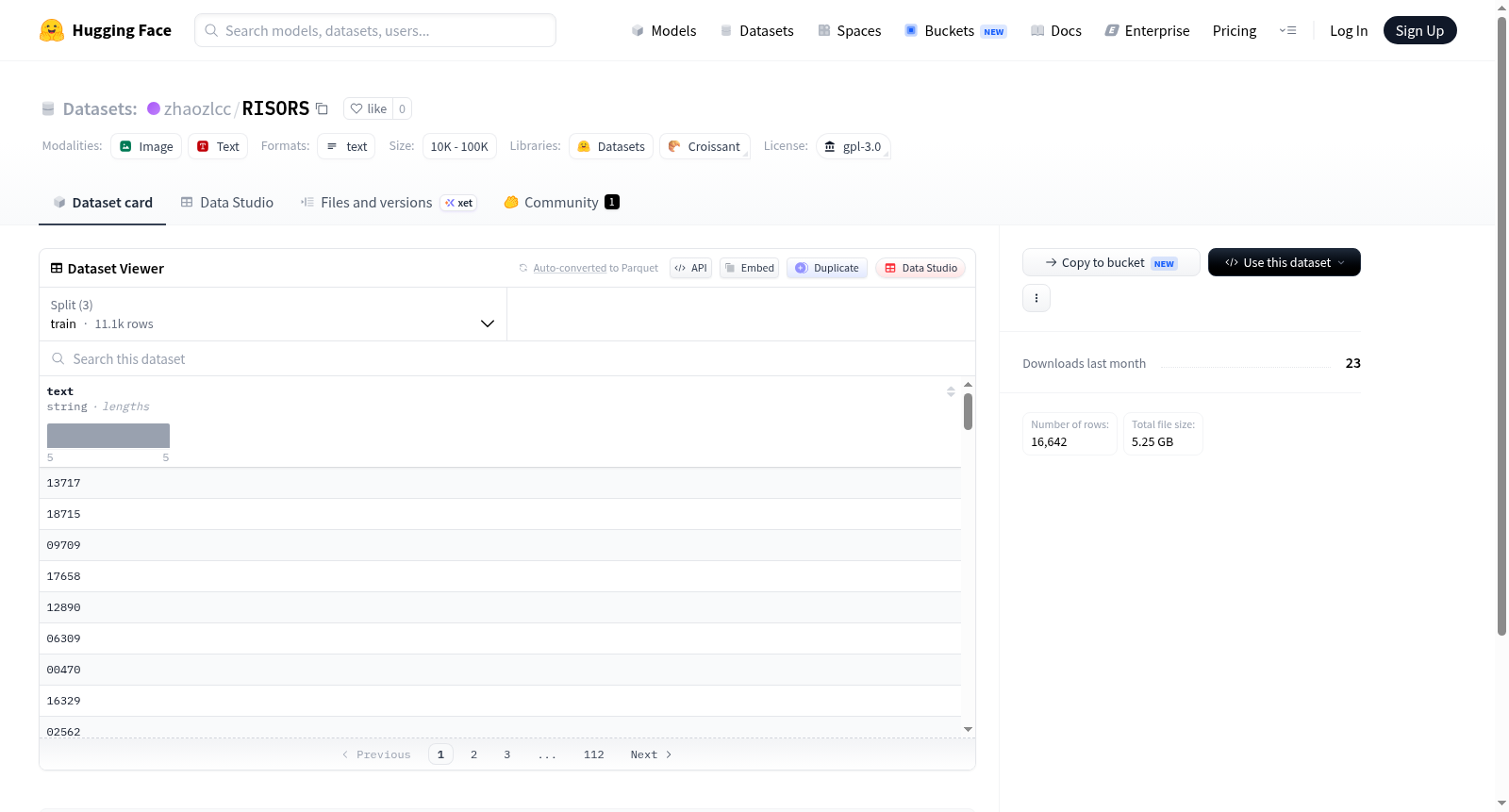Viewport: 1509px width, 812px height.
Task: Click the Total file size 5.25 GB box
Action: [1163, 434]
